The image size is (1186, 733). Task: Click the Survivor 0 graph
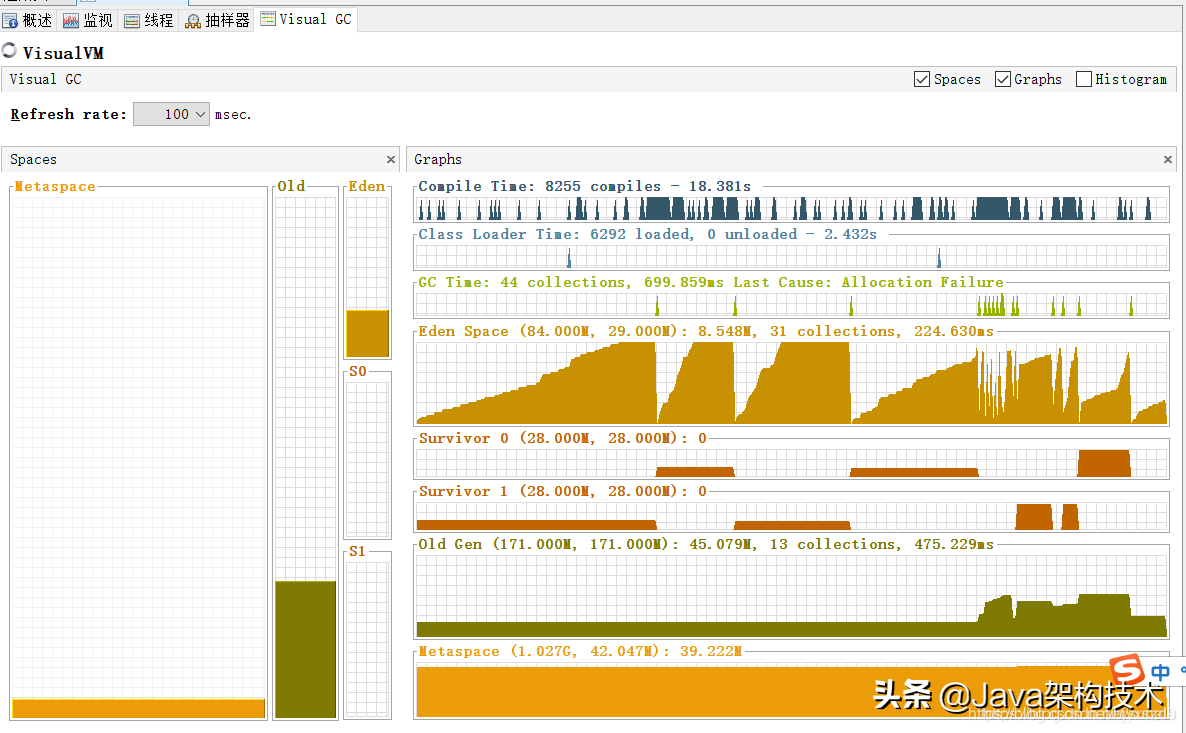pos(791,463)
